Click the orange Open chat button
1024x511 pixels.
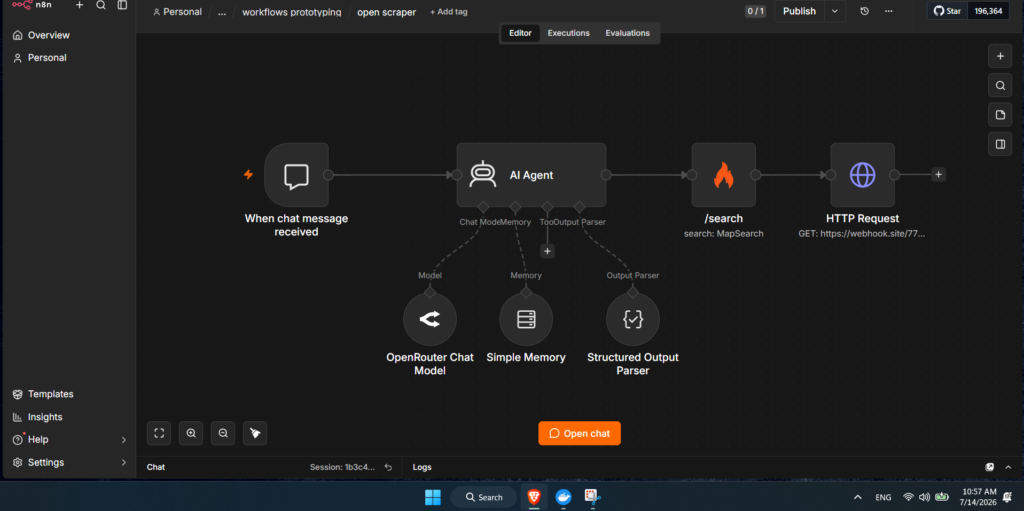tap(579, 433)
